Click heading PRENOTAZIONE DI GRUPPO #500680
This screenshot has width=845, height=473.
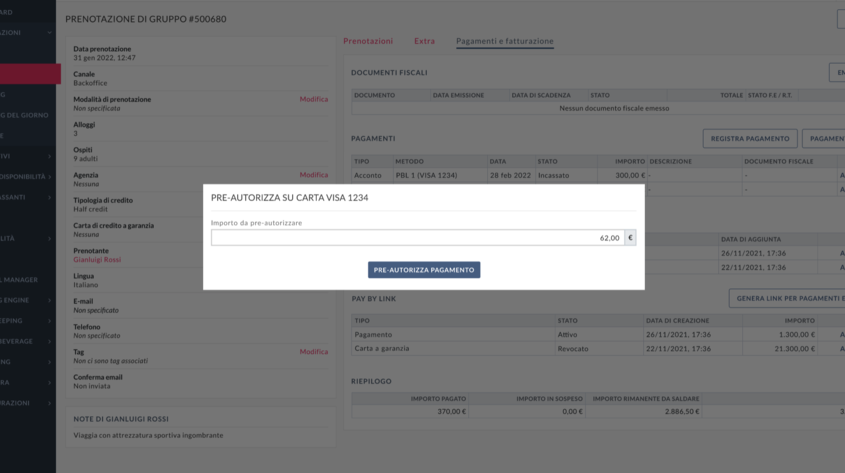[x=146, y=19]
